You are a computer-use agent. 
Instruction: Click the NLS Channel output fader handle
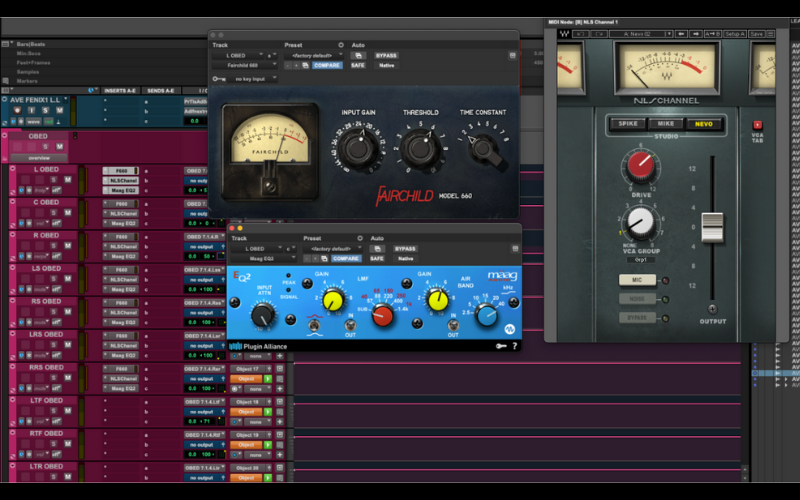click(x=712, y=227)
